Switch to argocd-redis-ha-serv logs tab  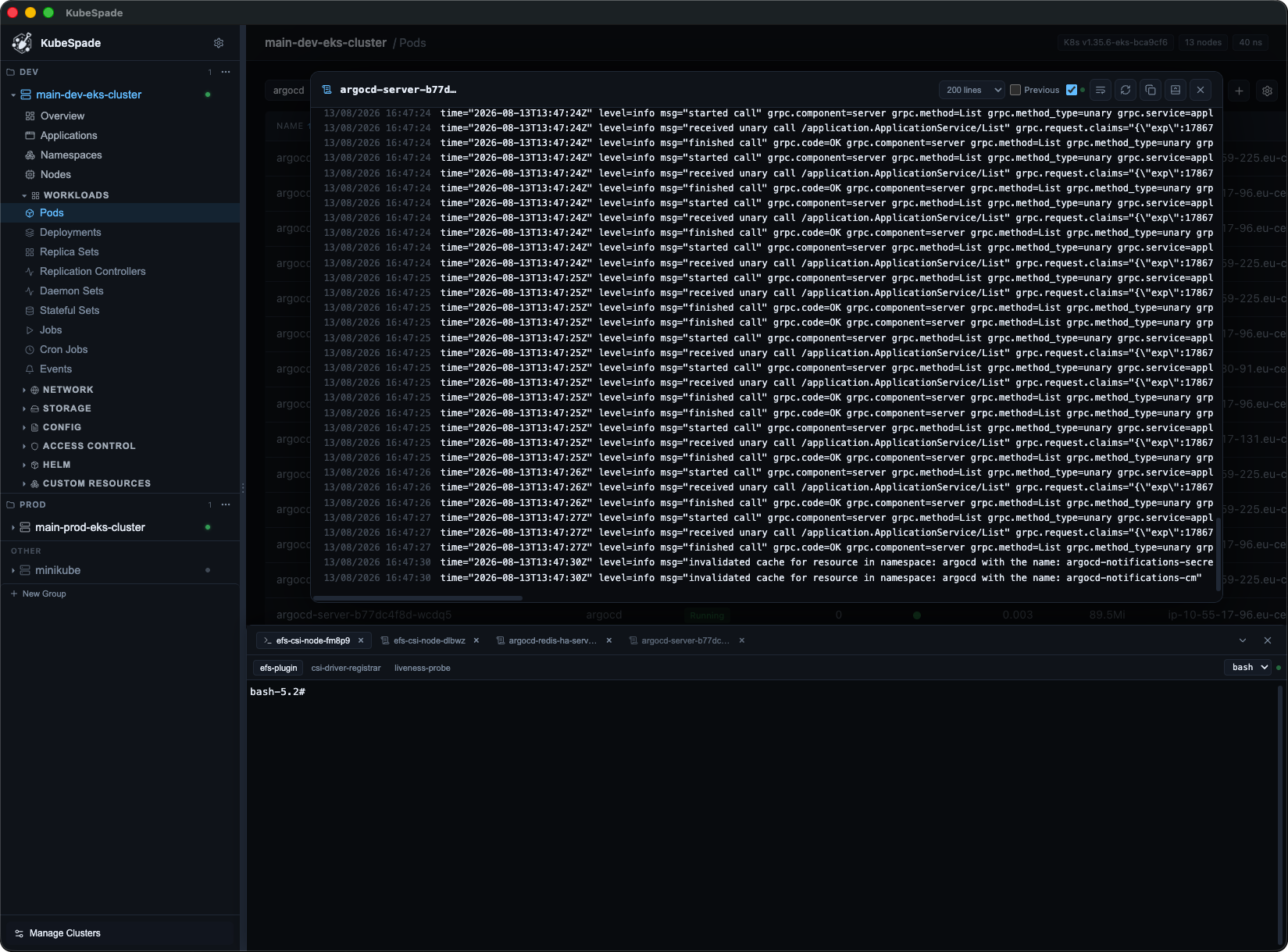[x=553, y=640]
